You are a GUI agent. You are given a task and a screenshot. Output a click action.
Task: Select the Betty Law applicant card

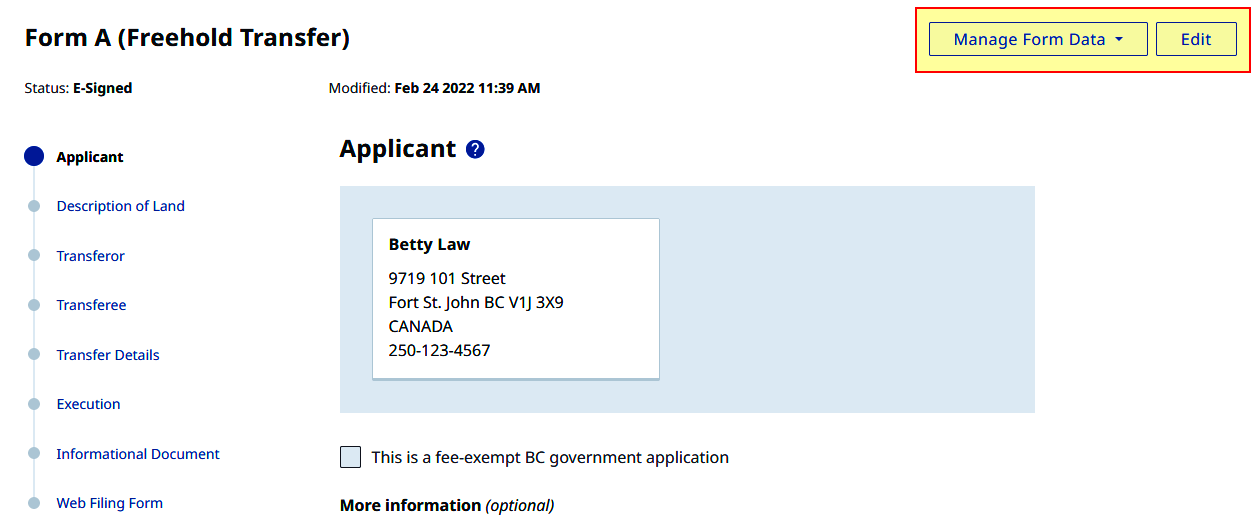point(516,299)
